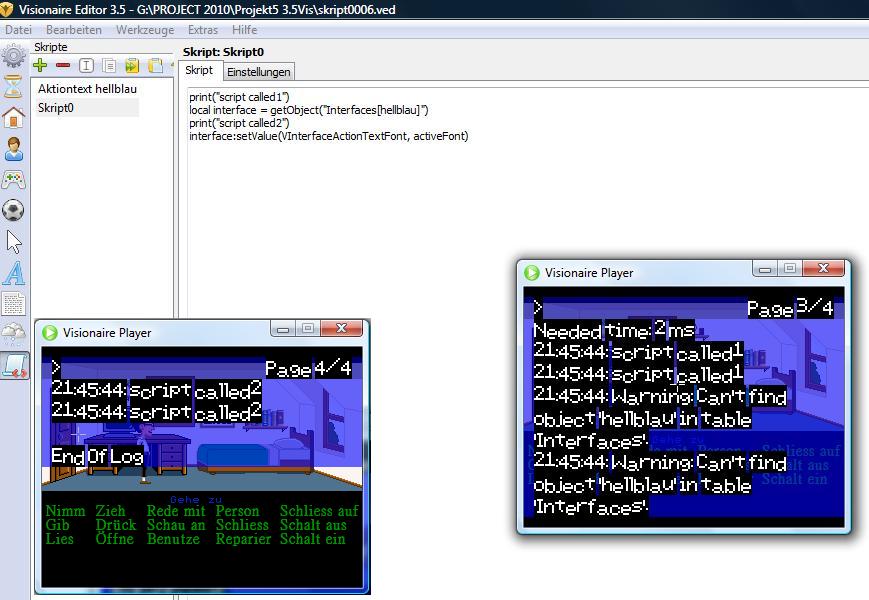Image resolution: width=869 pixels, height=600 pixels.
Task: Click the Gib verb in the left player
Action: [58, 525]
